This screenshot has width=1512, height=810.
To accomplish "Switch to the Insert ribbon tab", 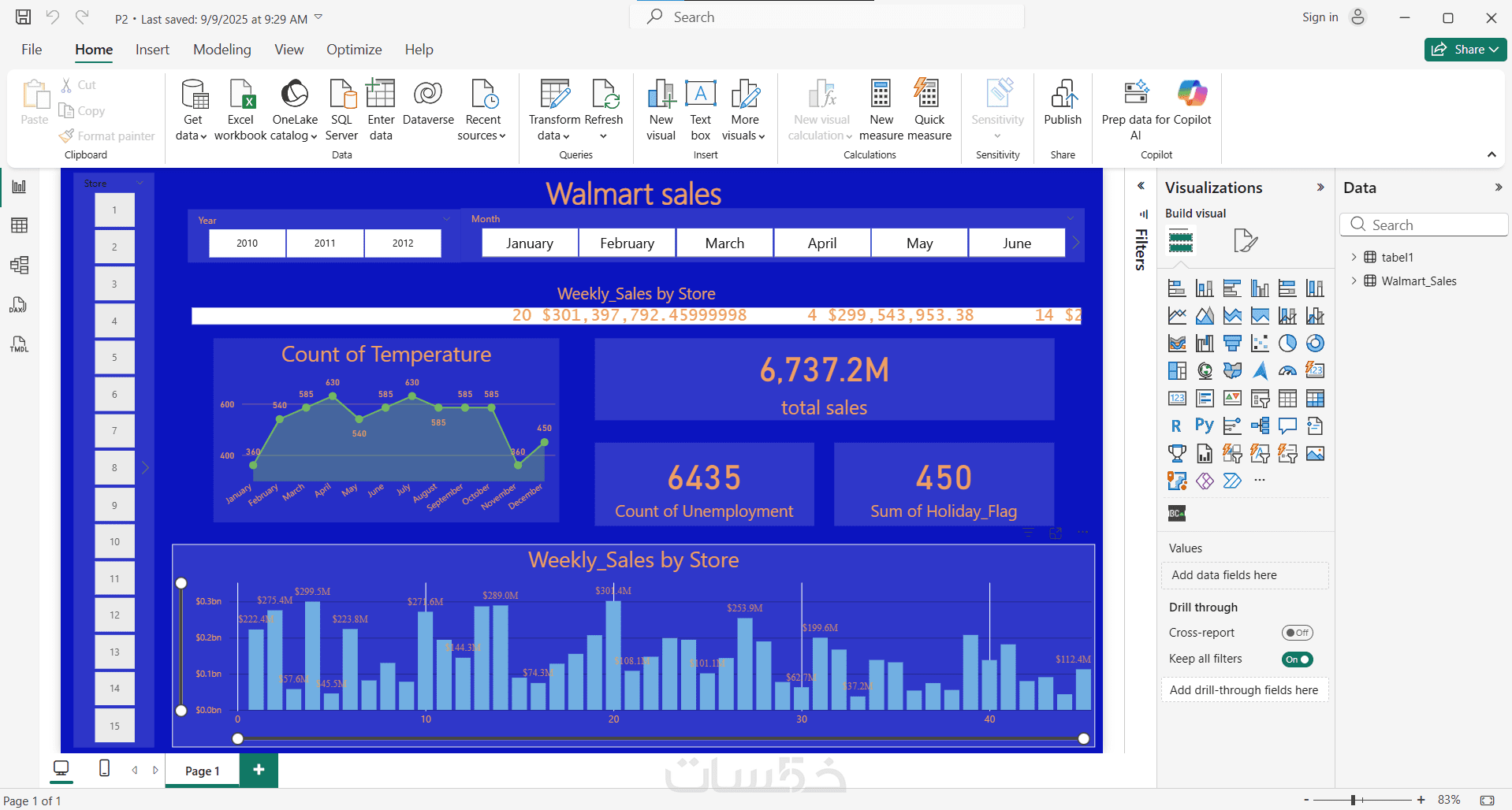I will coord(152,50).
